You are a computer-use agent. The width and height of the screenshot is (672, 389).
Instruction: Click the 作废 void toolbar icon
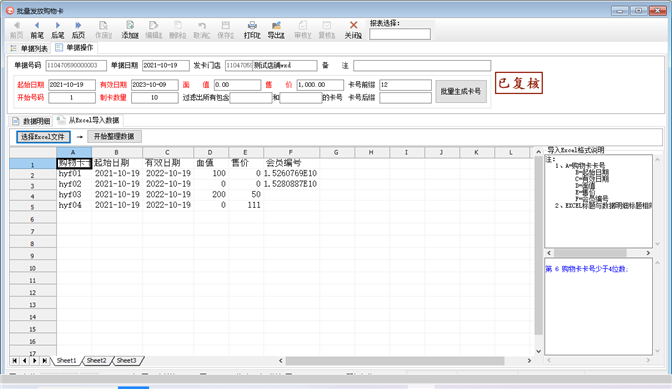click(103, 30)
